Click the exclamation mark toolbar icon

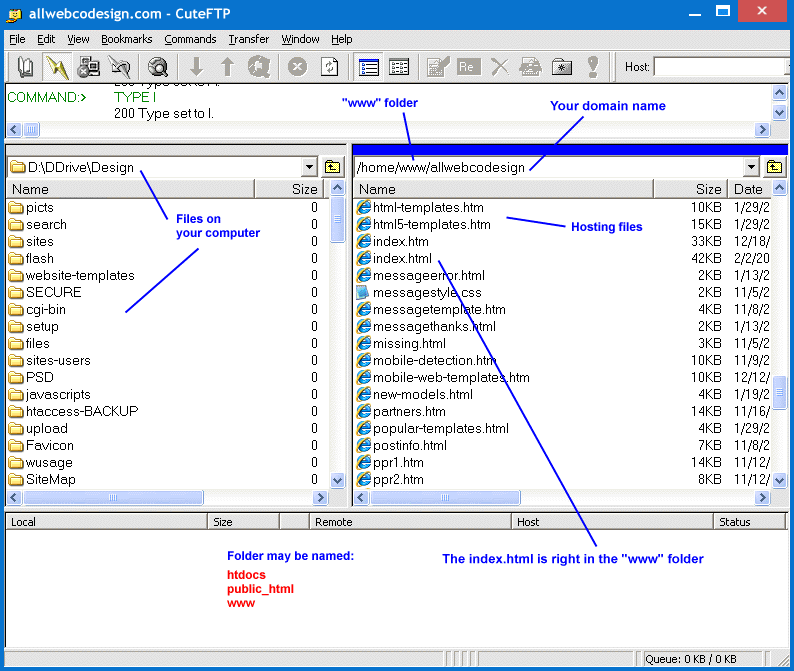coord(592,67)
